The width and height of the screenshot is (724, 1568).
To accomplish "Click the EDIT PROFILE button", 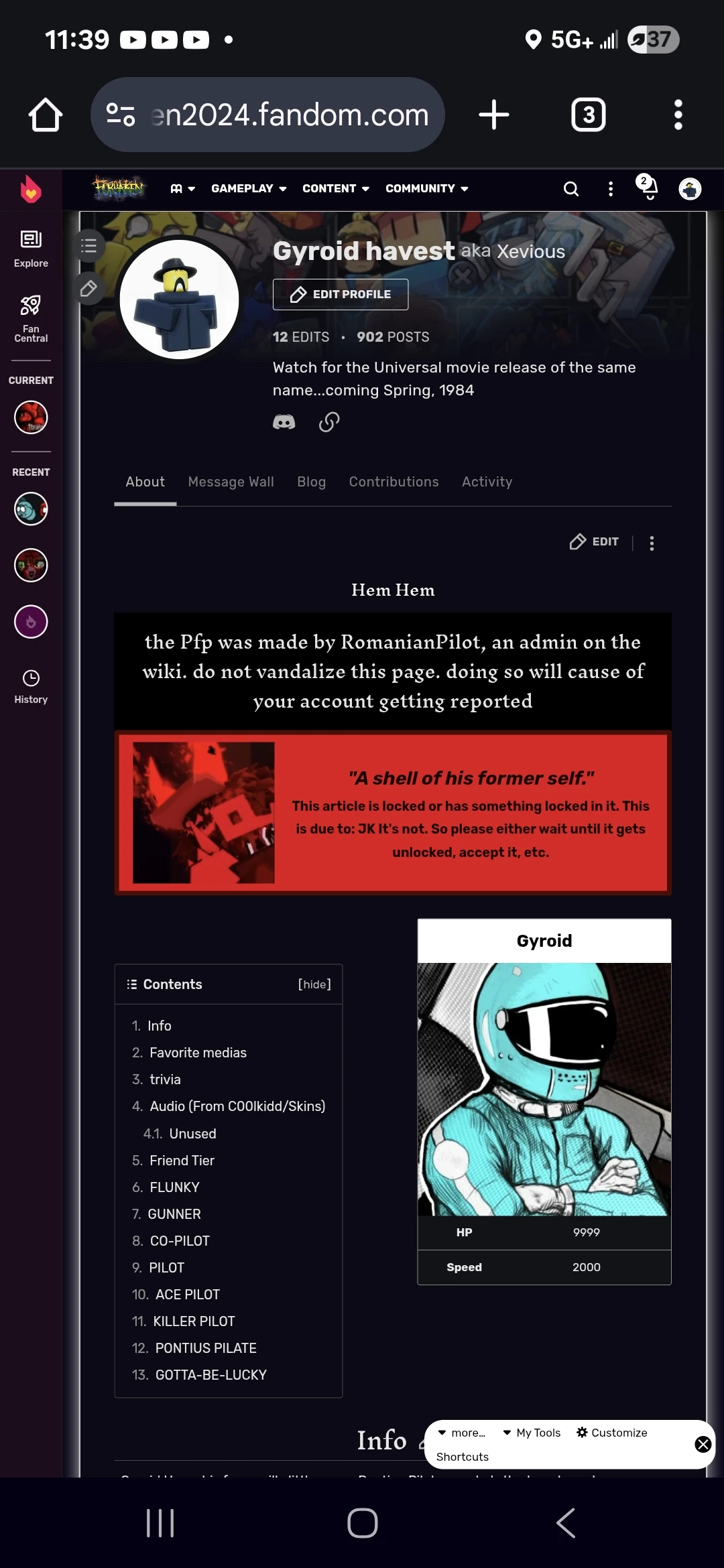I will (x=341, y=294).
